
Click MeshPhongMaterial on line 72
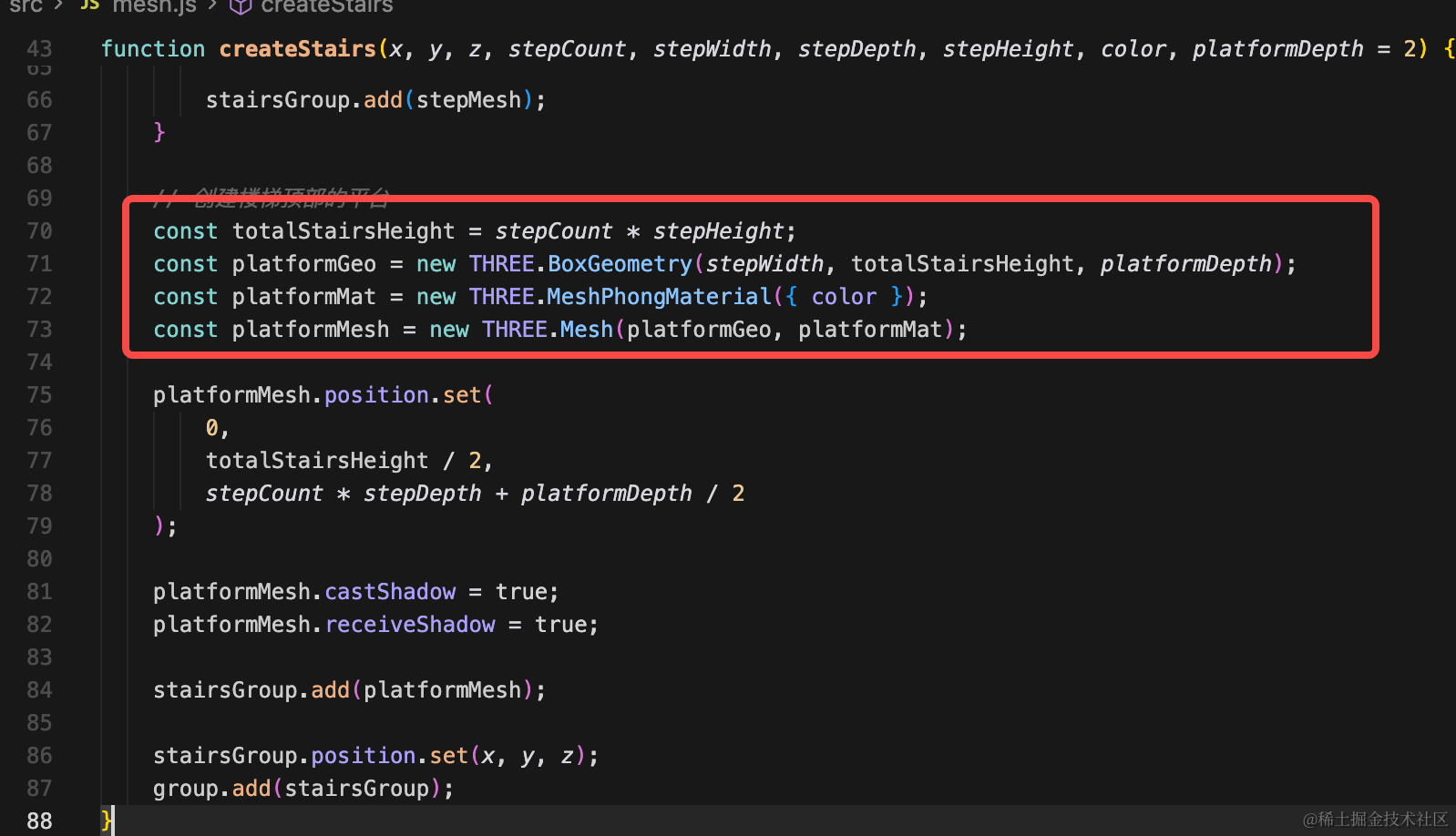(659, 297)
